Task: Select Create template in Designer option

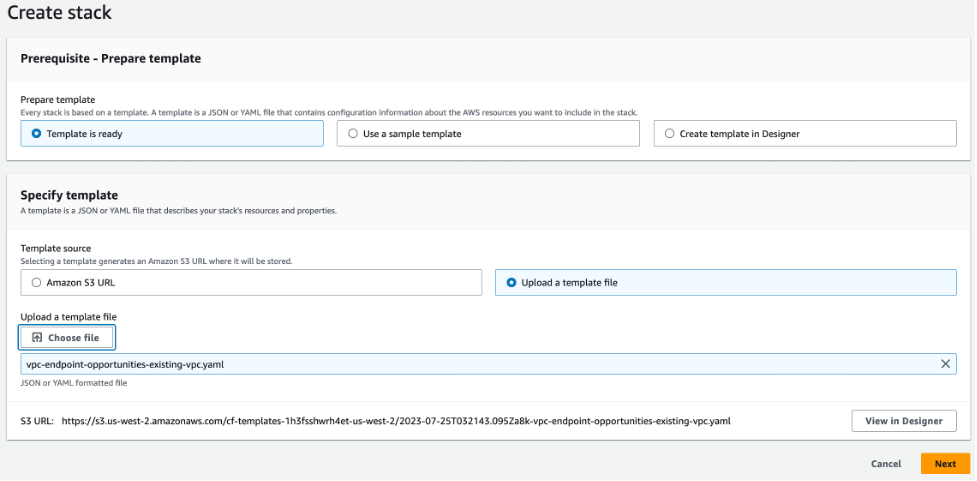Action: coord(804,133)
